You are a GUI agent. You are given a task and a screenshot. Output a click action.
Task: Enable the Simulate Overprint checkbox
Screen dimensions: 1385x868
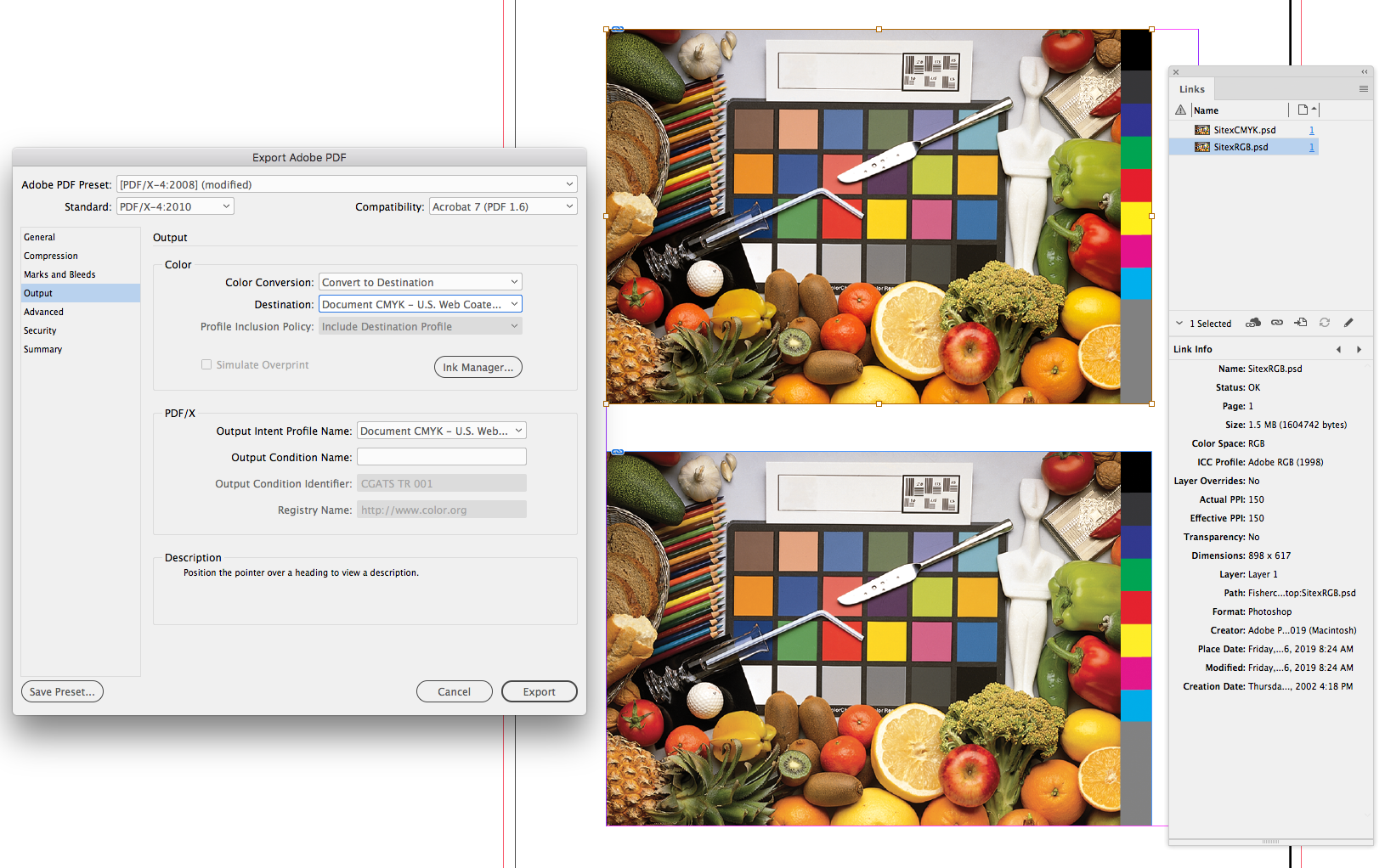[x=206, y=364]
